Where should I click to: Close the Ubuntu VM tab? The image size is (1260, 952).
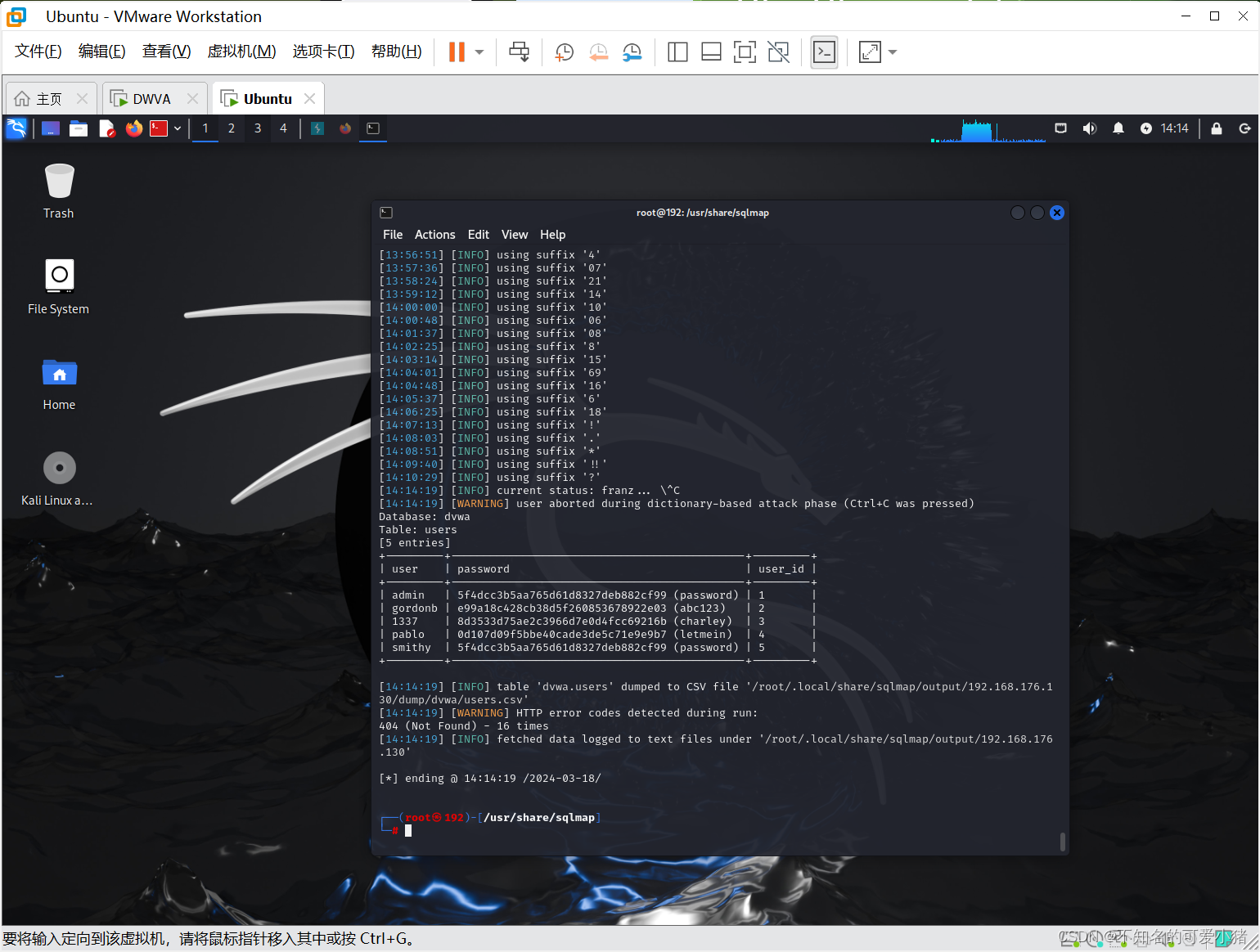point(309,98)
